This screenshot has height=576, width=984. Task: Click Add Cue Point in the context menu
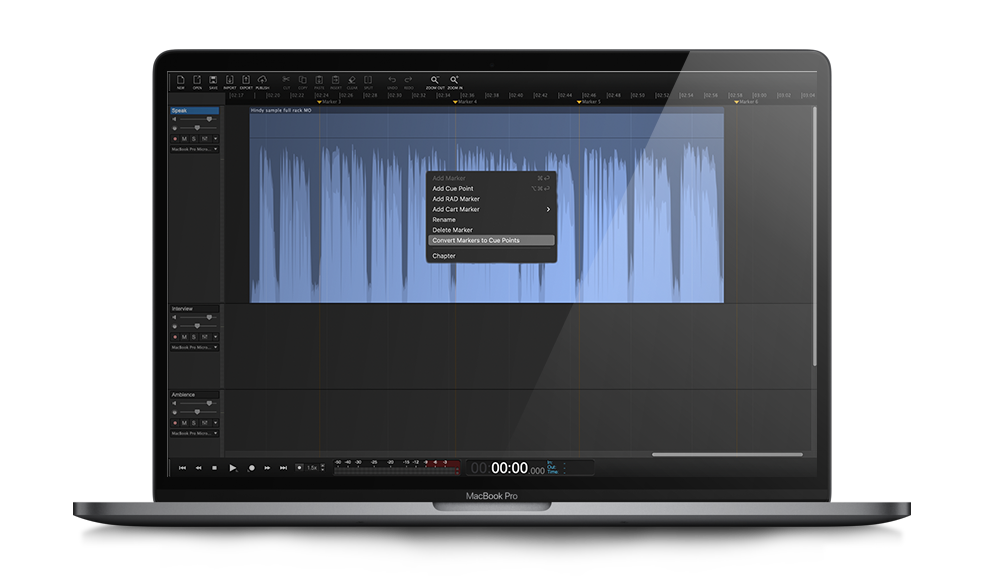point(453,188)
